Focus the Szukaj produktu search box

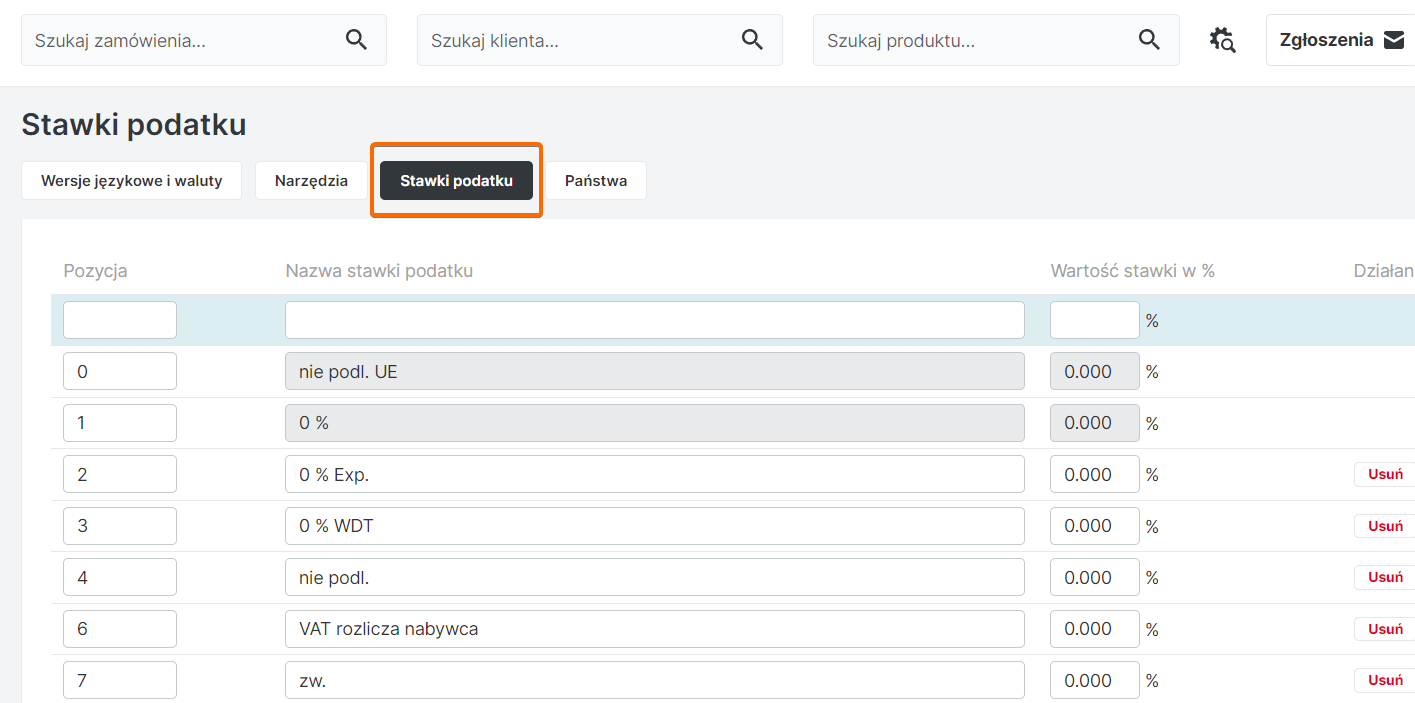(975, 40)
